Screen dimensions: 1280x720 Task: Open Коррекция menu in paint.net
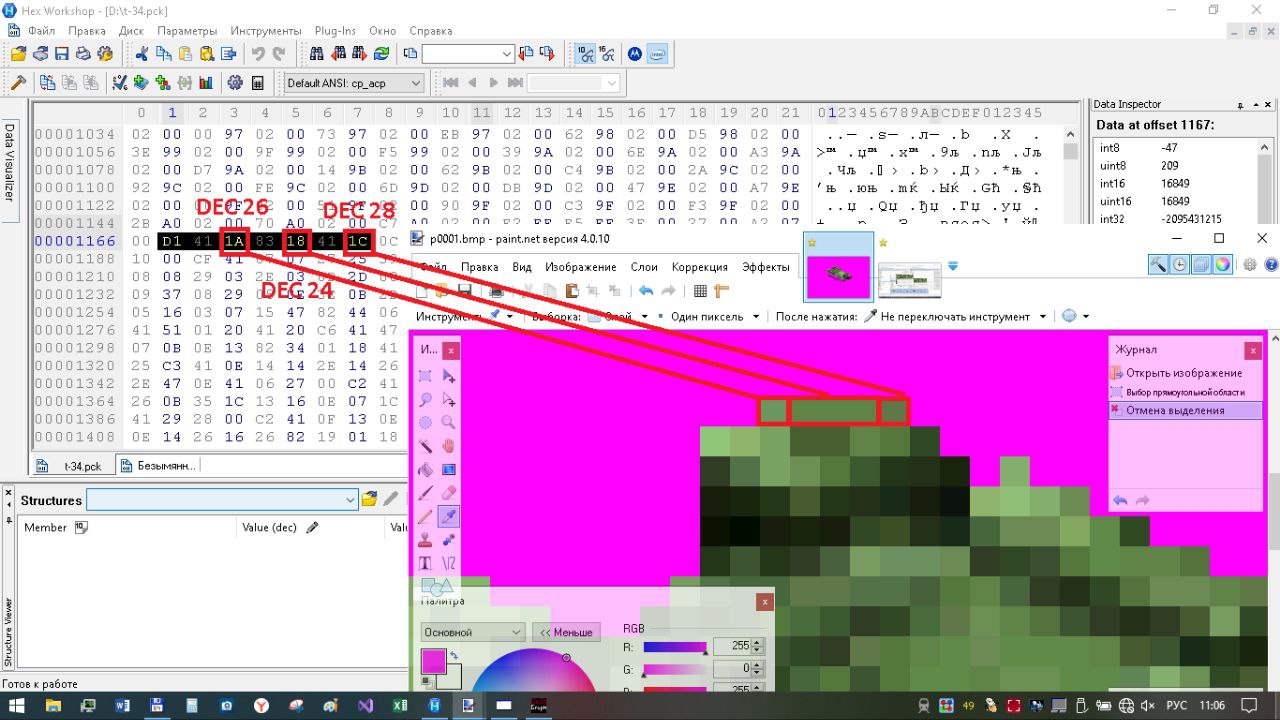(x=699, y=267)
